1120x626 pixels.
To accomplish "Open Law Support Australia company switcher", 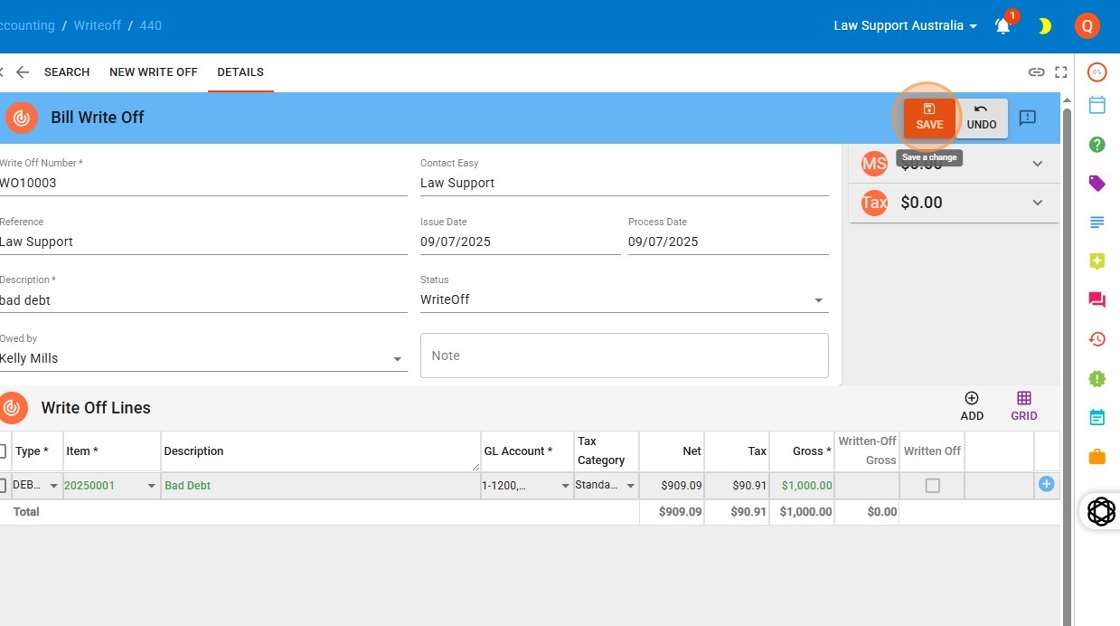I will (x=905, y=26).
